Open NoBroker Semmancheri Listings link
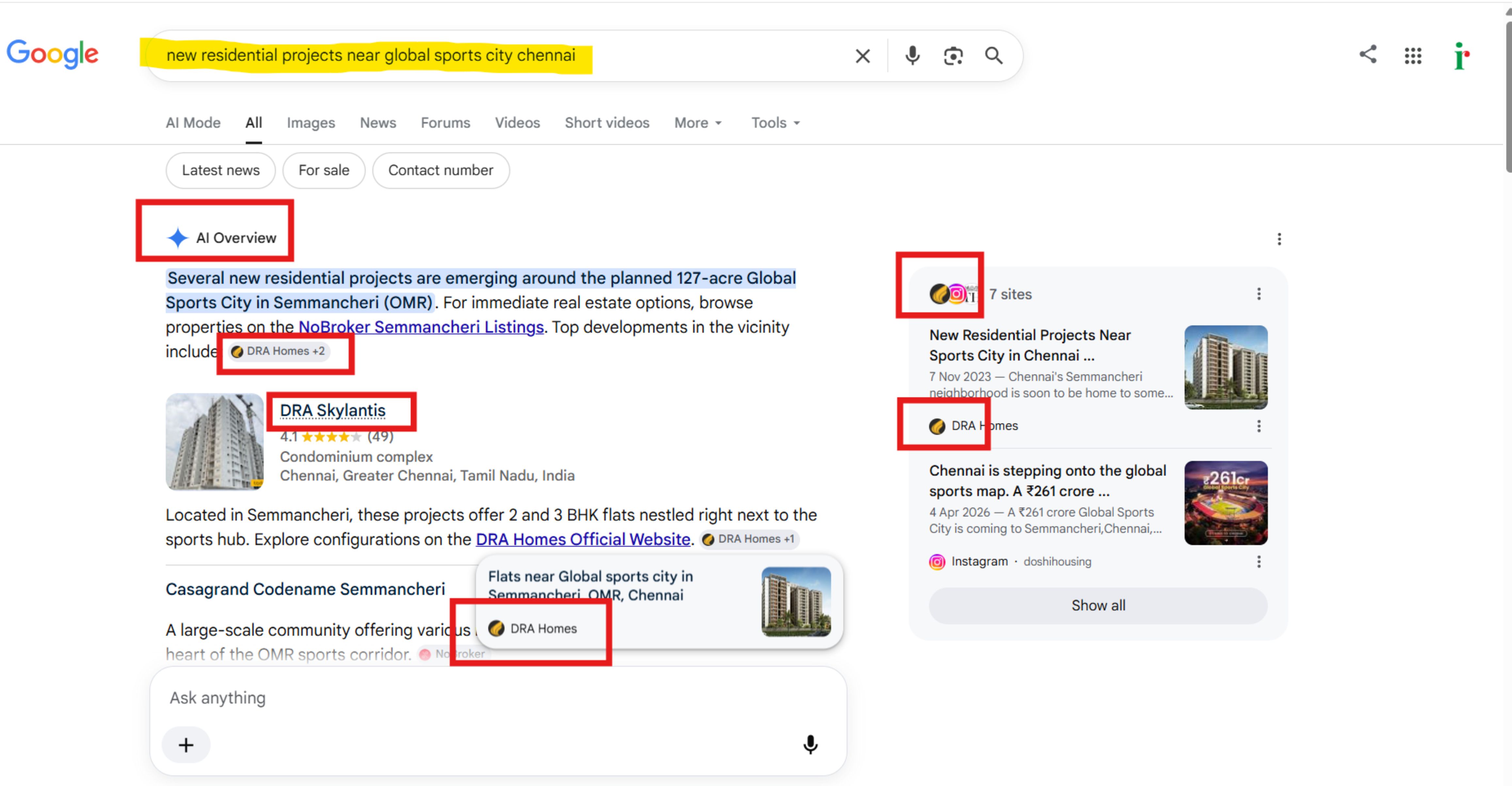 [x=421, y=327]
